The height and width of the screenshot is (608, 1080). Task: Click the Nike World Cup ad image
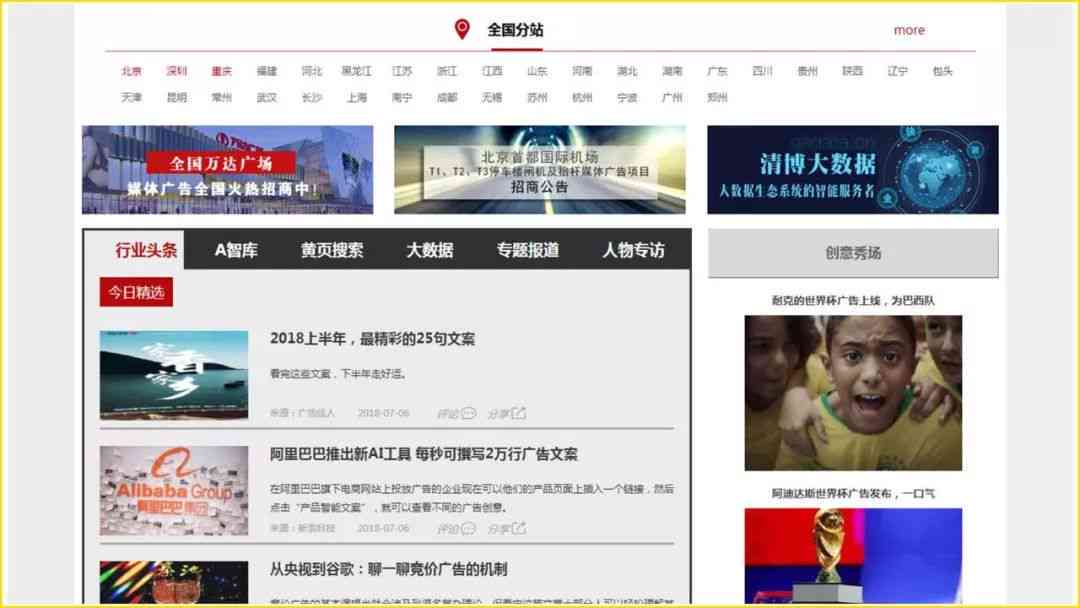click(853, 392)
